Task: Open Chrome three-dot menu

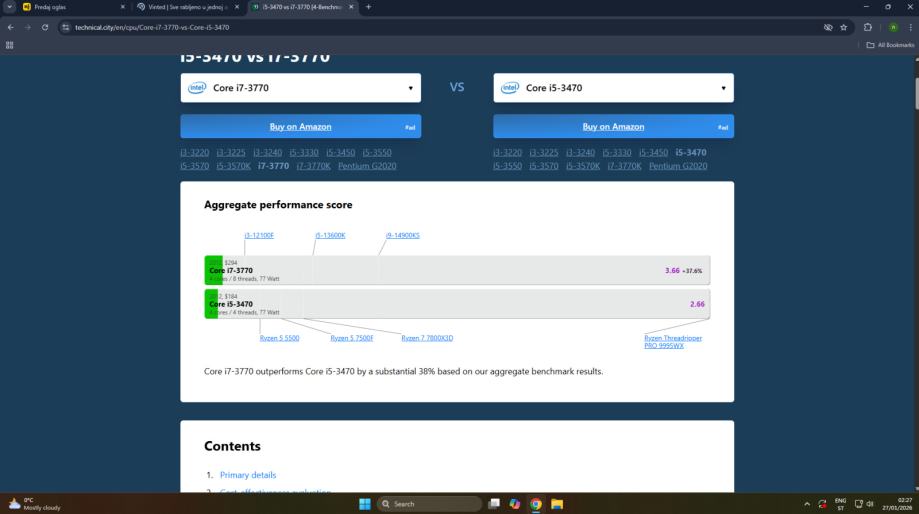Action: pos(910,27)
